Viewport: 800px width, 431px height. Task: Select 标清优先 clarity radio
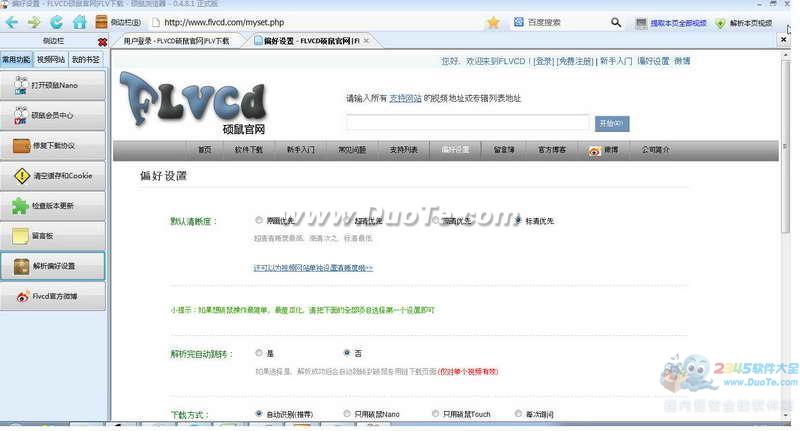(x=518, y=221)
